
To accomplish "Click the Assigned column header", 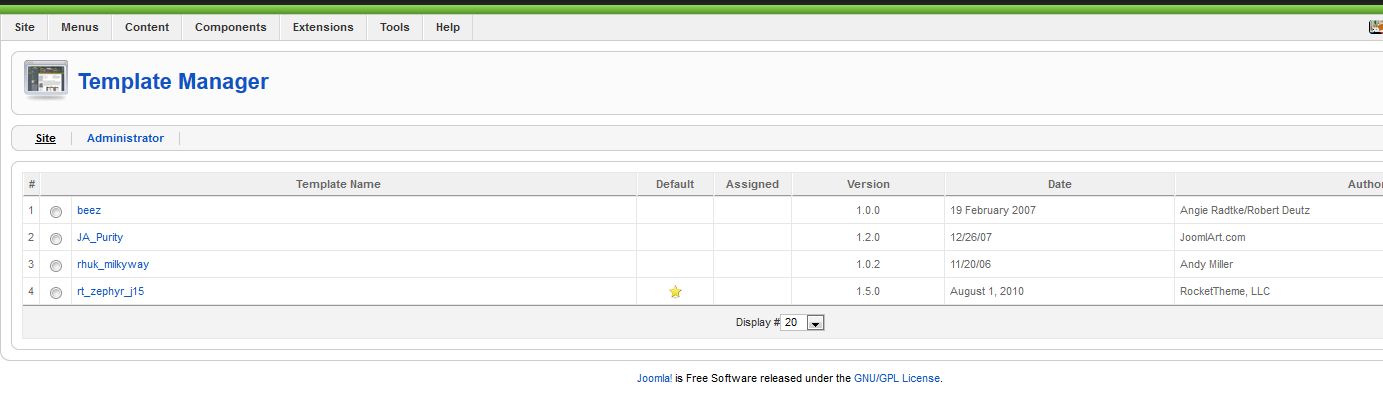I will pos(752,184).
